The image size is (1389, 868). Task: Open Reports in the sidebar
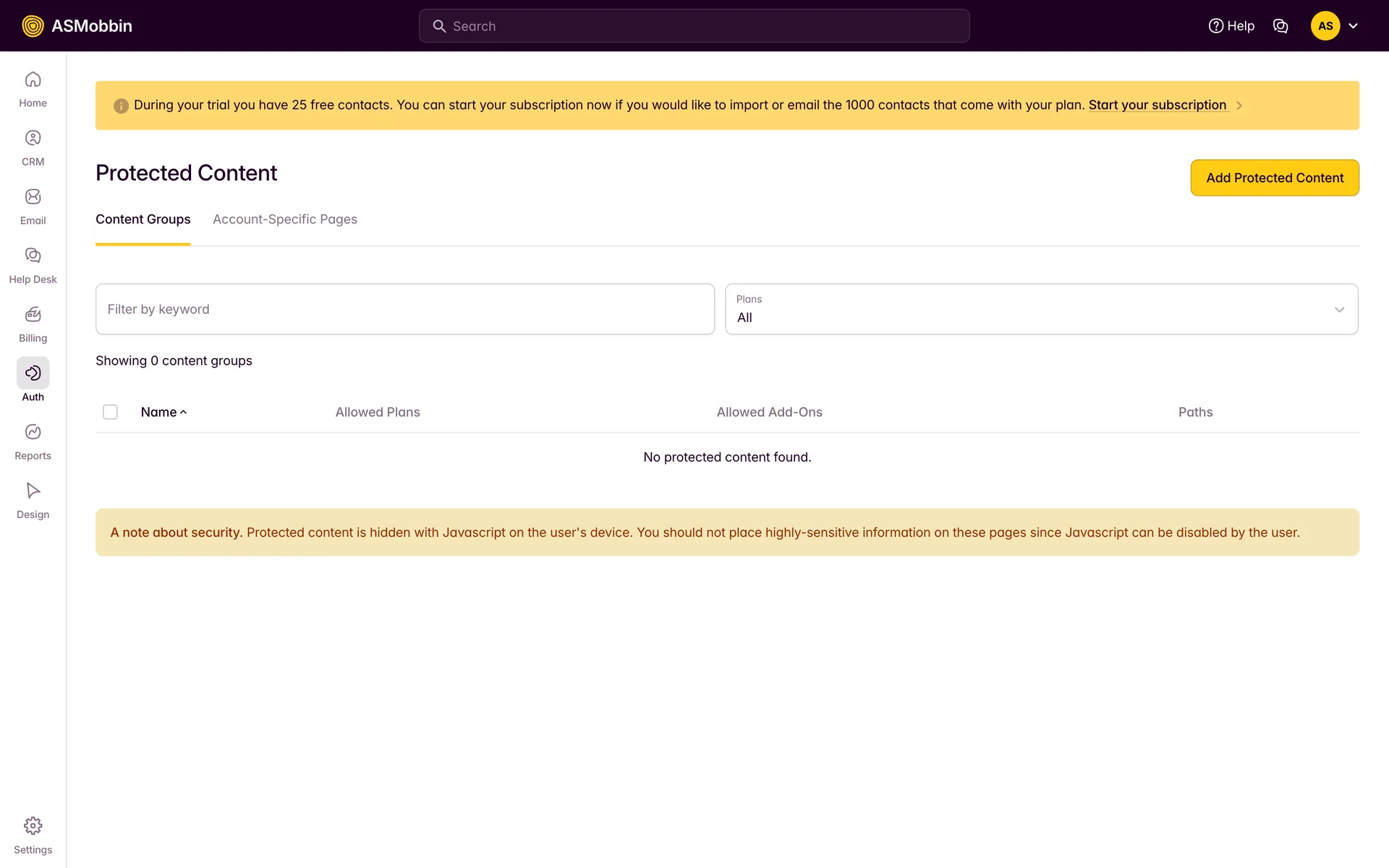pyautogui.click(x=33, y=442)
